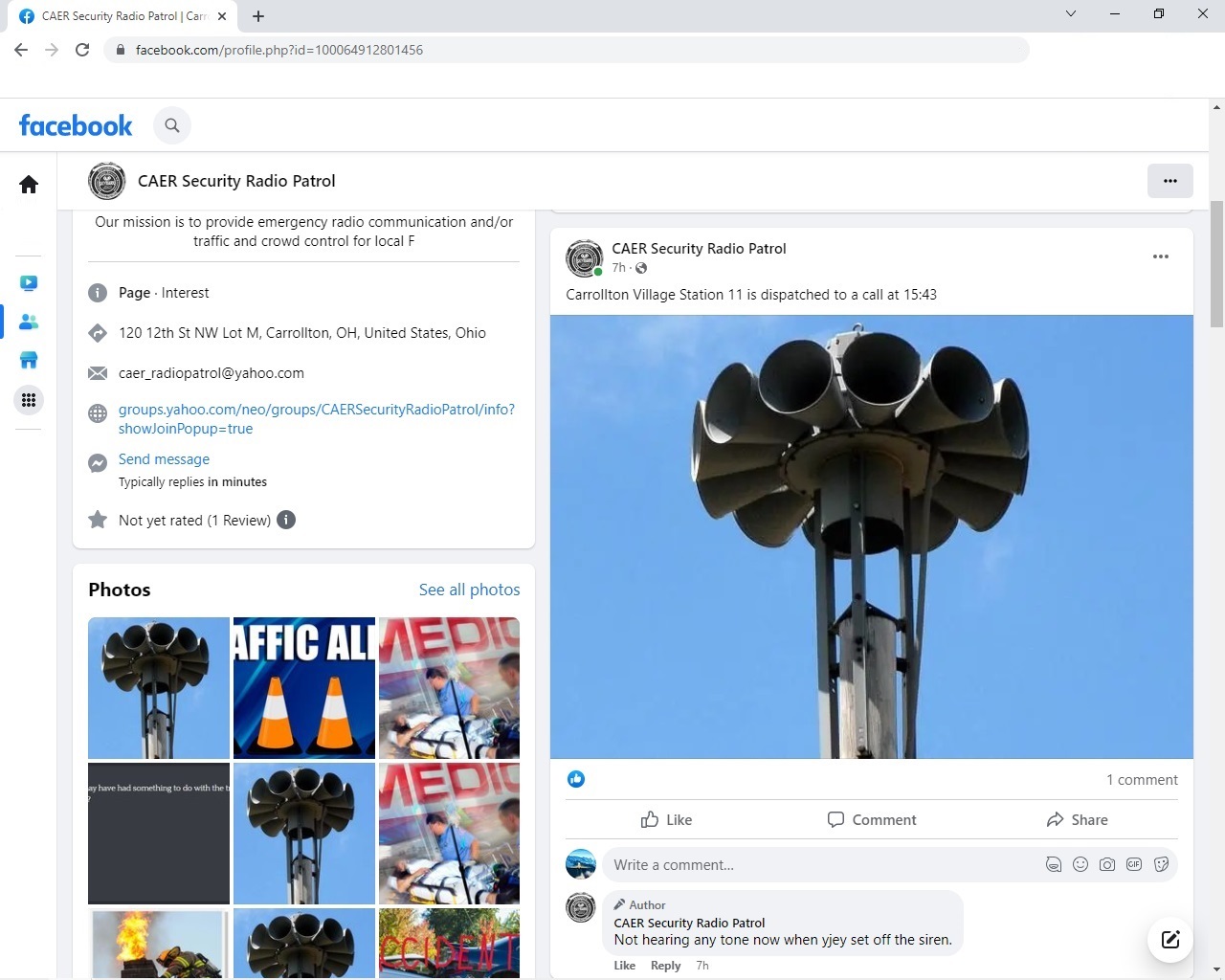Screen dimensions: 1225x980
Task: Open Watch video icon in sidebar
Action: pyautogui.click(x=29, y=283)
